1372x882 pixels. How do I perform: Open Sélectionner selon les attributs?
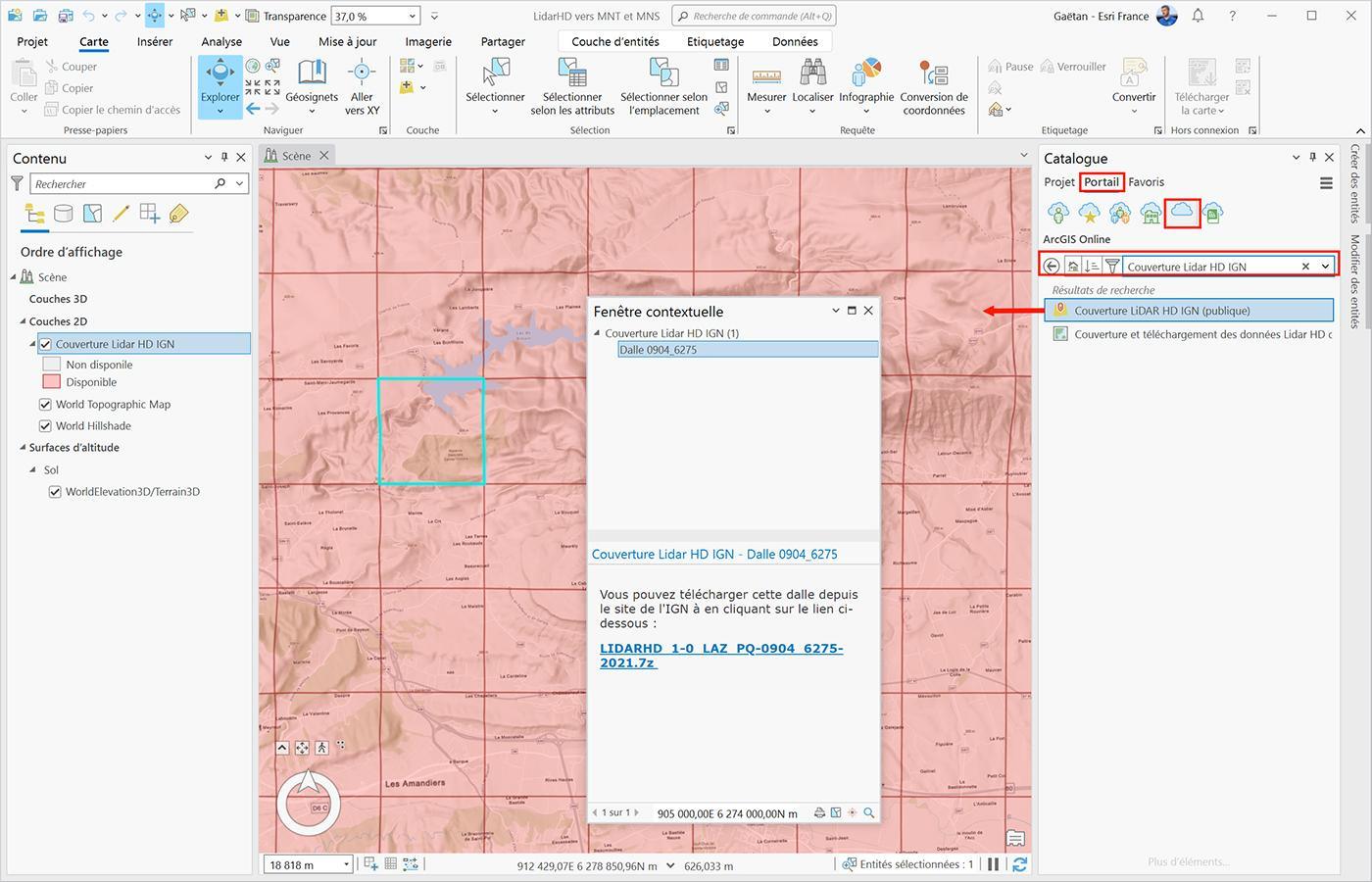(572, 86)
